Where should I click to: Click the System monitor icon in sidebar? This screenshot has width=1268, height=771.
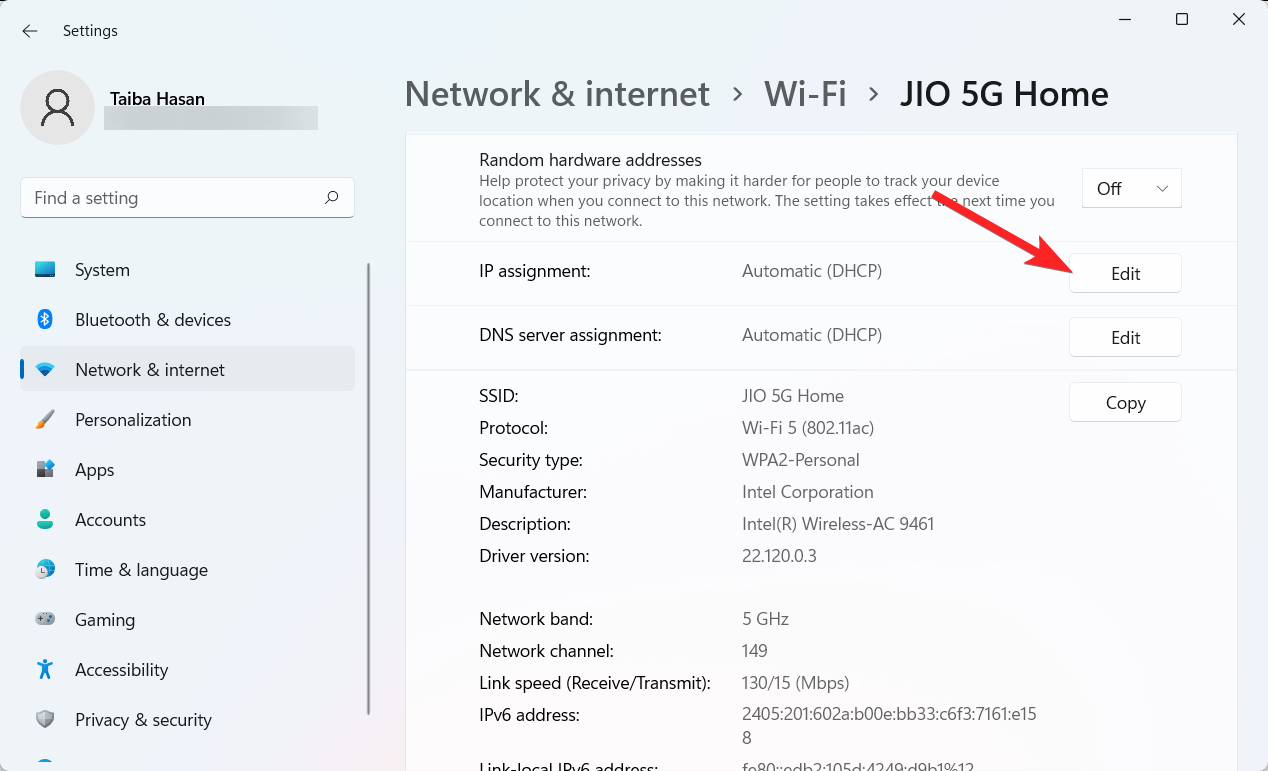click(45, 270)
